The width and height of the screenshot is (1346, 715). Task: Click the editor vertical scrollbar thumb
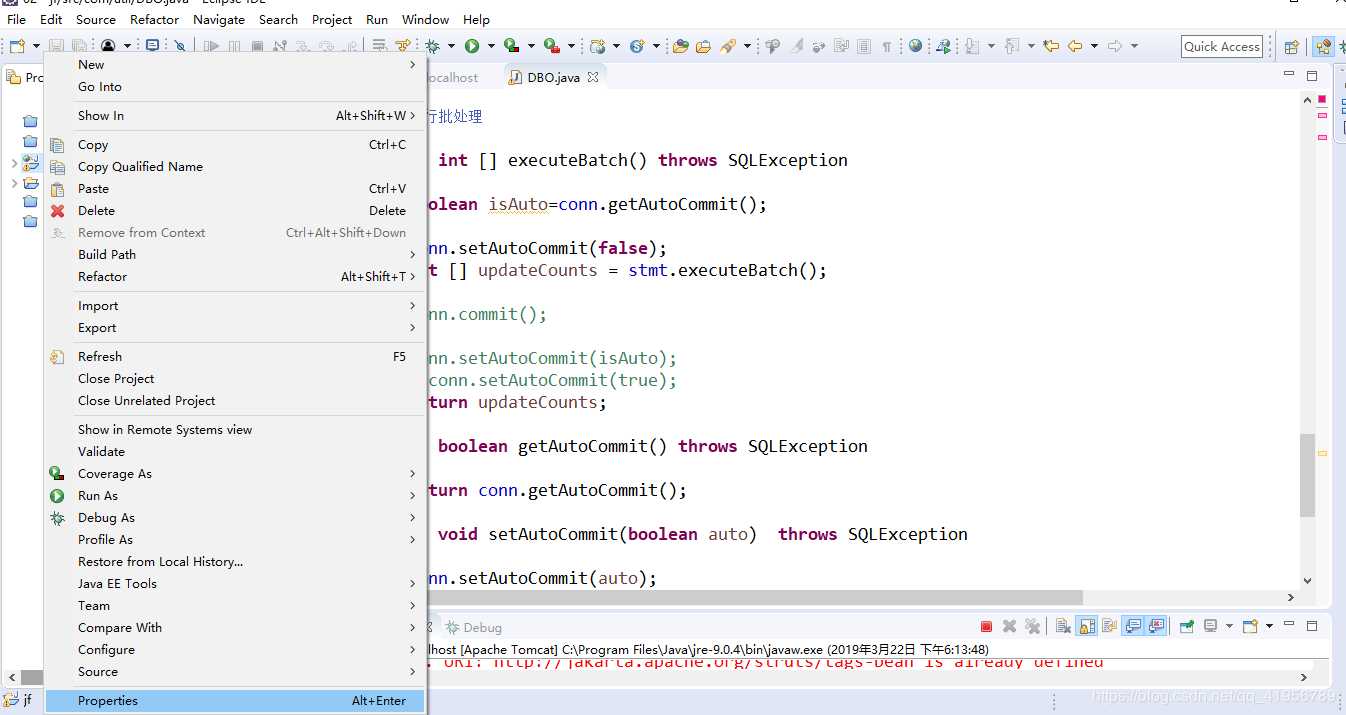click(1307, 476)
